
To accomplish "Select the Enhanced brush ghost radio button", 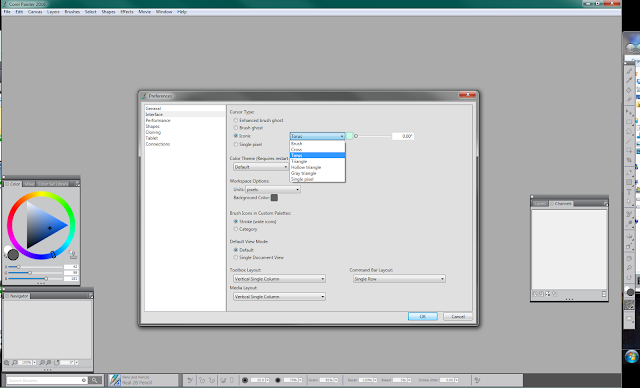I will click(x=236, y=120).
